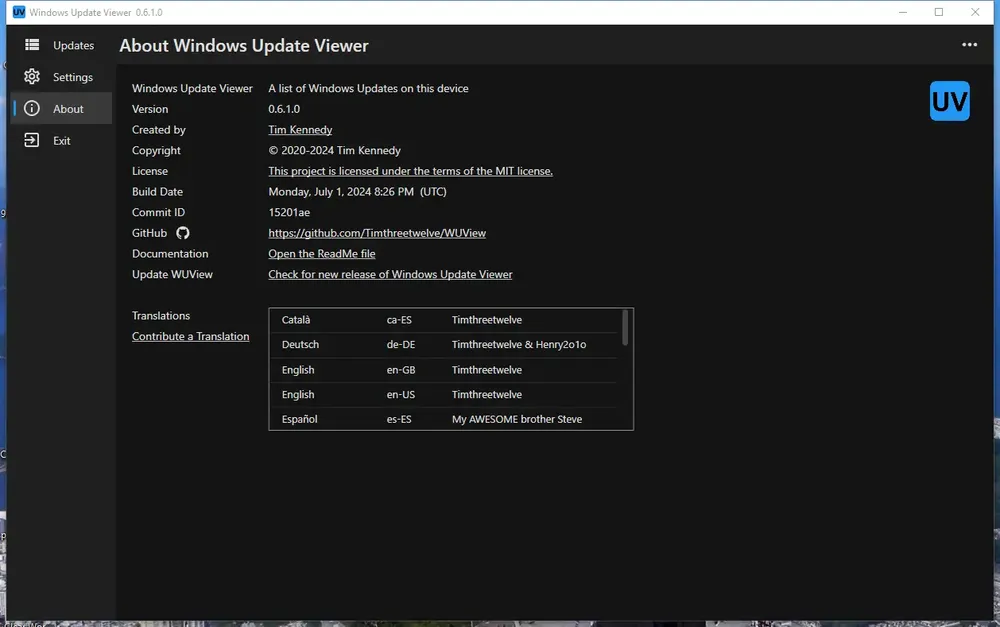Click the en-GB language code cell
1000x627 pixels.
(x=401, y=370)
